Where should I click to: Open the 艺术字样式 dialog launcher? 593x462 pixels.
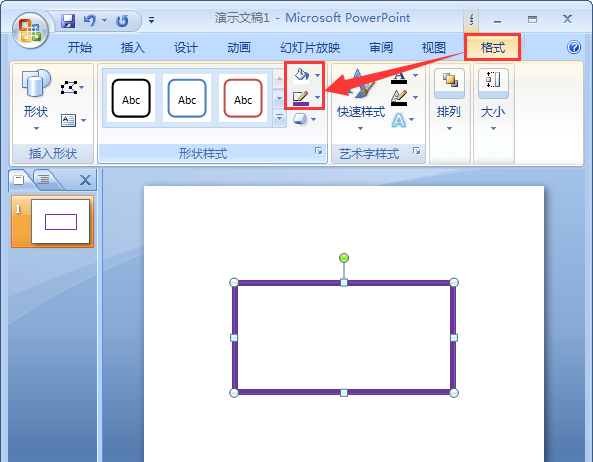coord(416,151)
